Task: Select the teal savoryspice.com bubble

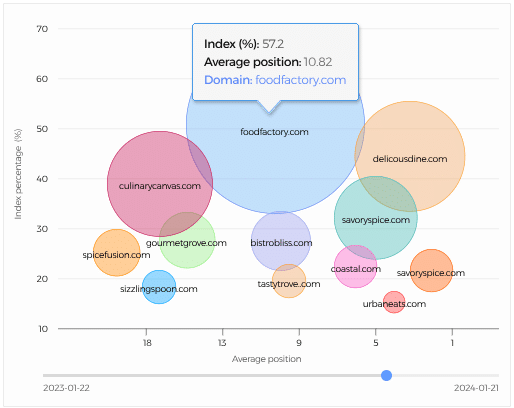Action: 376,218
